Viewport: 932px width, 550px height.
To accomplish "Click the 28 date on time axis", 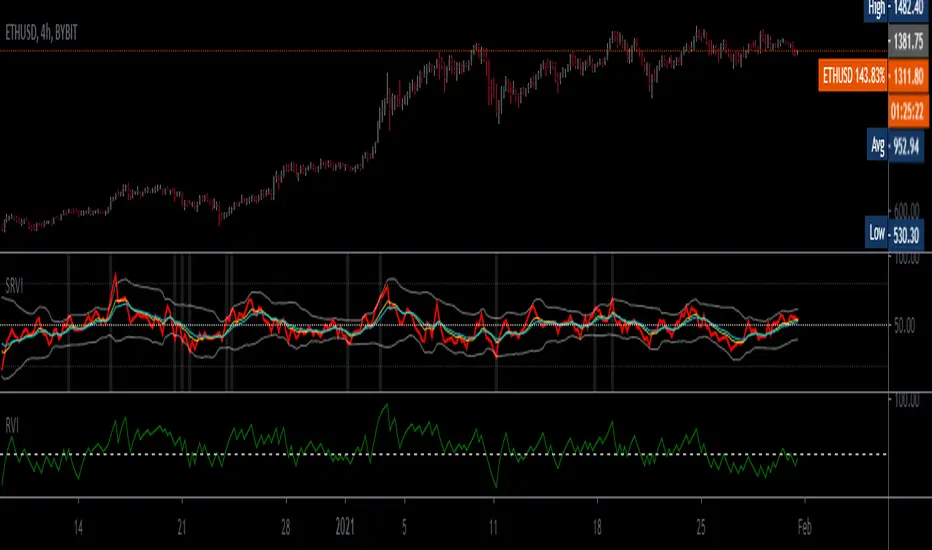I will pos(286,527).
